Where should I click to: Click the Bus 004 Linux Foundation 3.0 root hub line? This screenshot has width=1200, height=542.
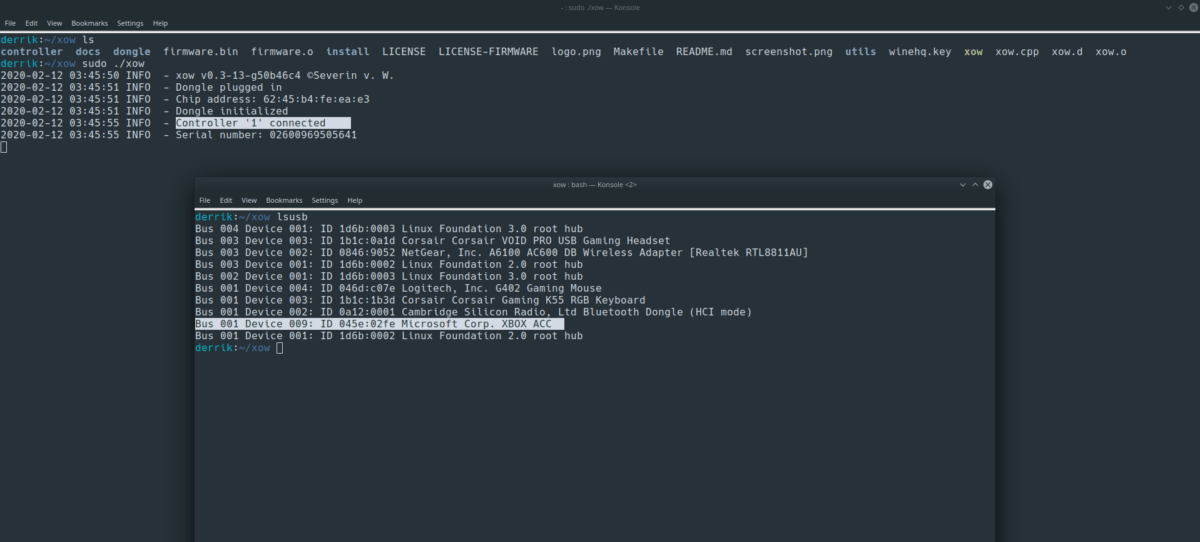coord(389,229)
